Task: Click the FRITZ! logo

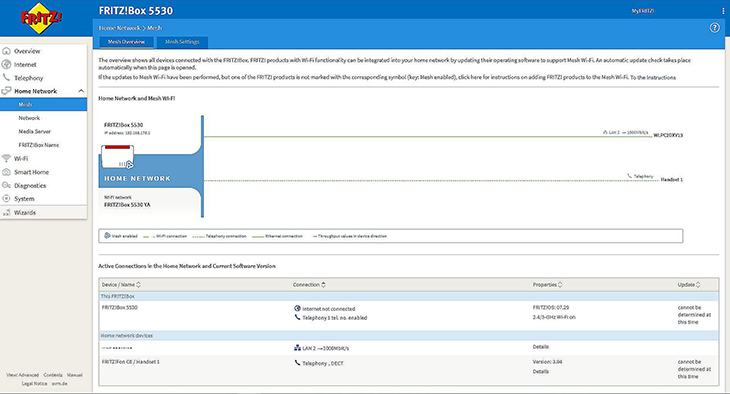Action: (x=41, y=19)
